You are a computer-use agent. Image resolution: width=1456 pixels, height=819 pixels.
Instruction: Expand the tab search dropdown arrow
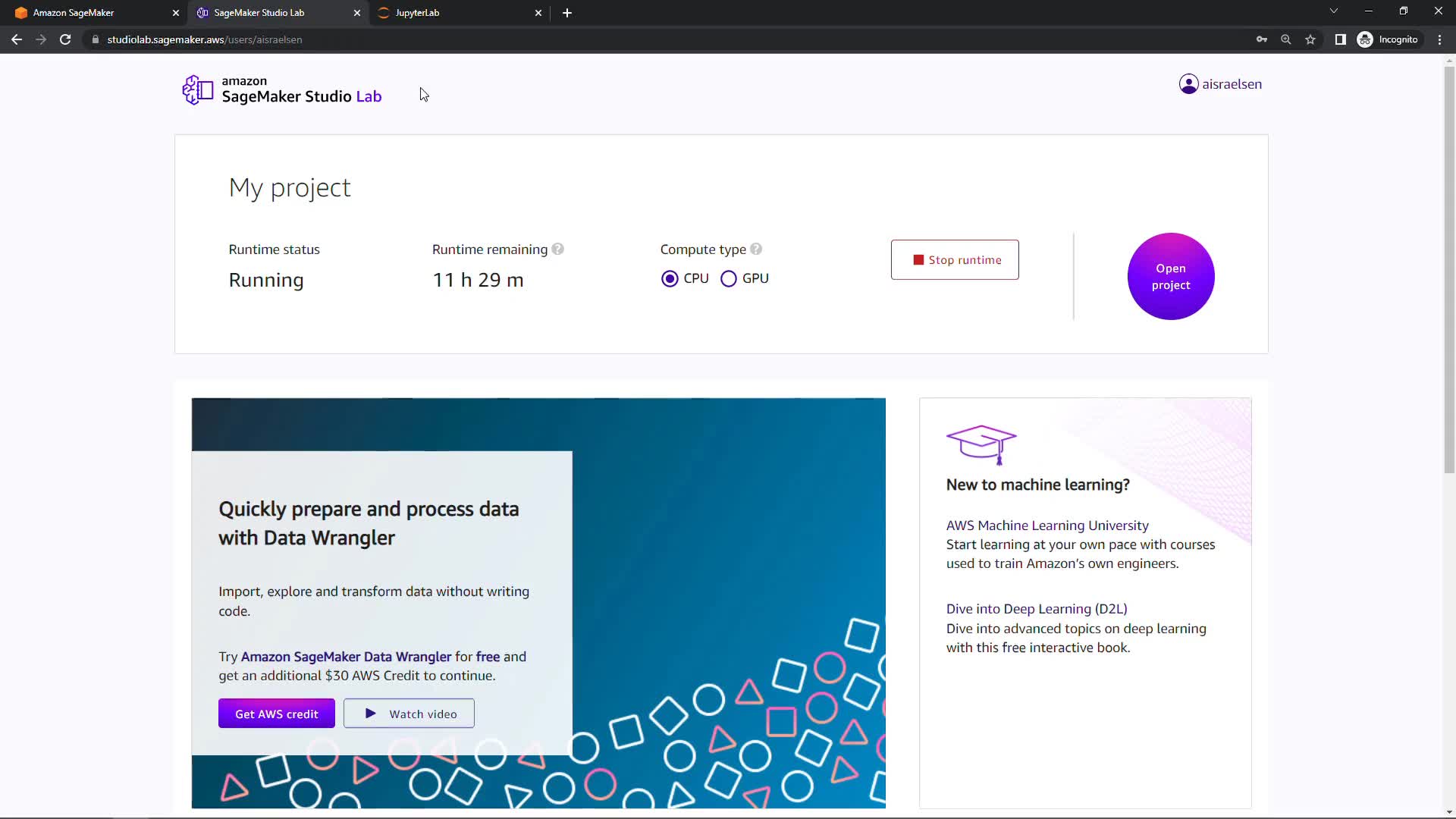click(x=1334, y=11)
